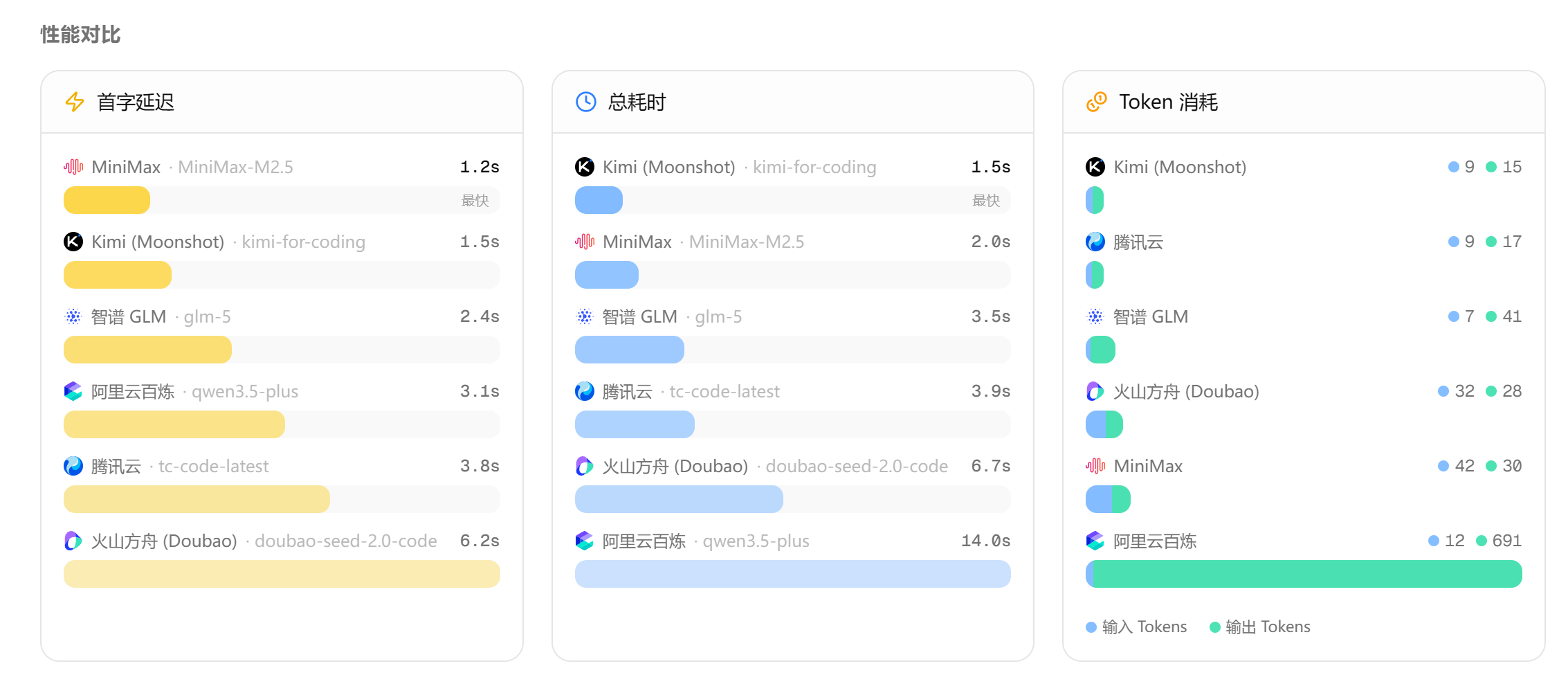Click kimi-for-coding model name in 首字延迟 panel
1568x684 pixels.
point(303,242)
